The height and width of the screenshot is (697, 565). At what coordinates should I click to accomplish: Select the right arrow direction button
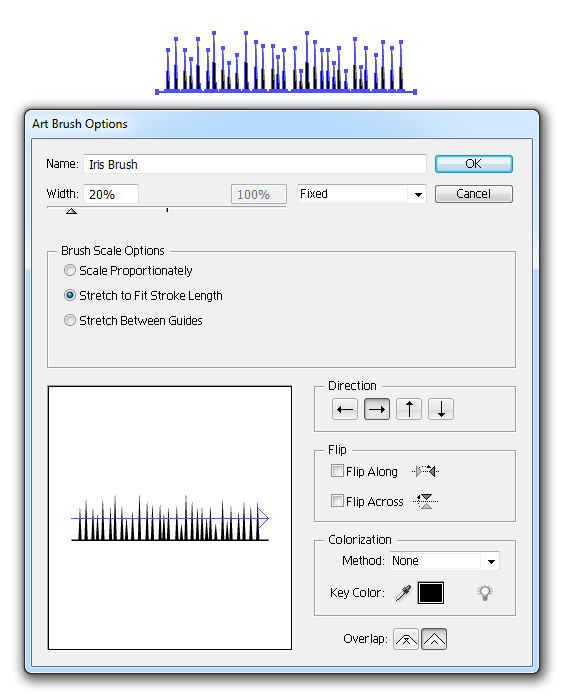(377, 409)
